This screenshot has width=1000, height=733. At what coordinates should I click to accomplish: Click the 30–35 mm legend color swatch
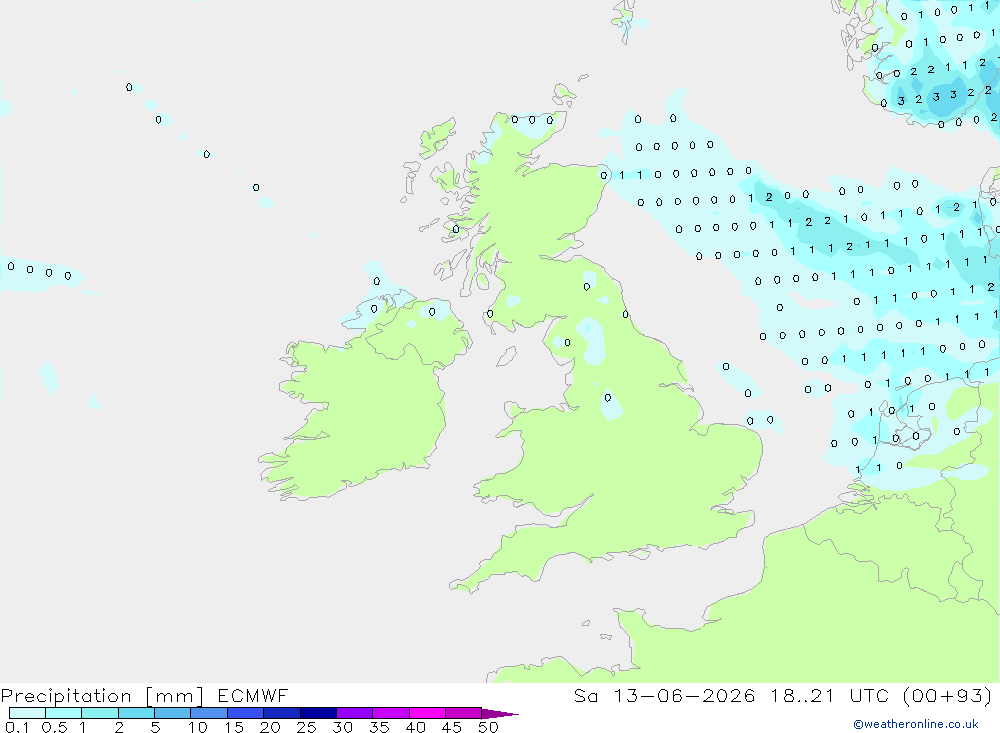click(x=354, y=713)
